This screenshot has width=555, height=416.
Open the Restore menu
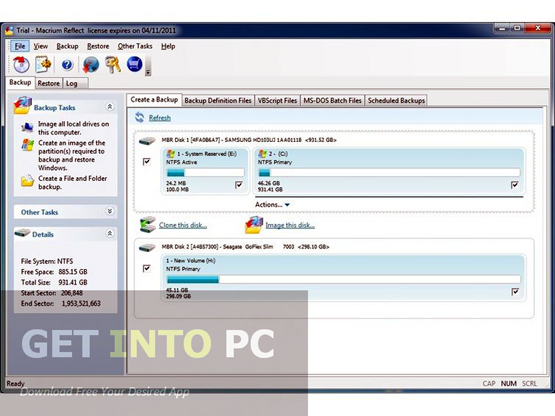pos(98,46)
